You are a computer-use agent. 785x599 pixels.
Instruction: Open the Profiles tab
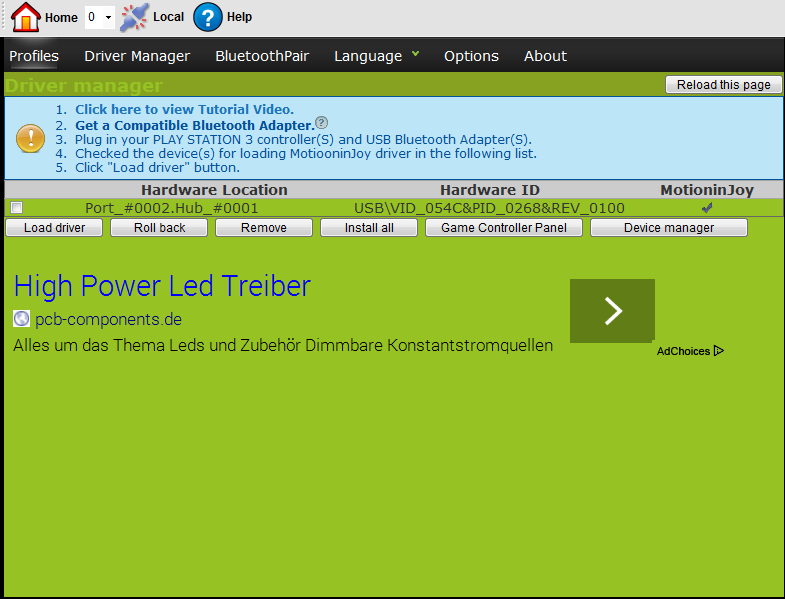click(x=34, y=56)
